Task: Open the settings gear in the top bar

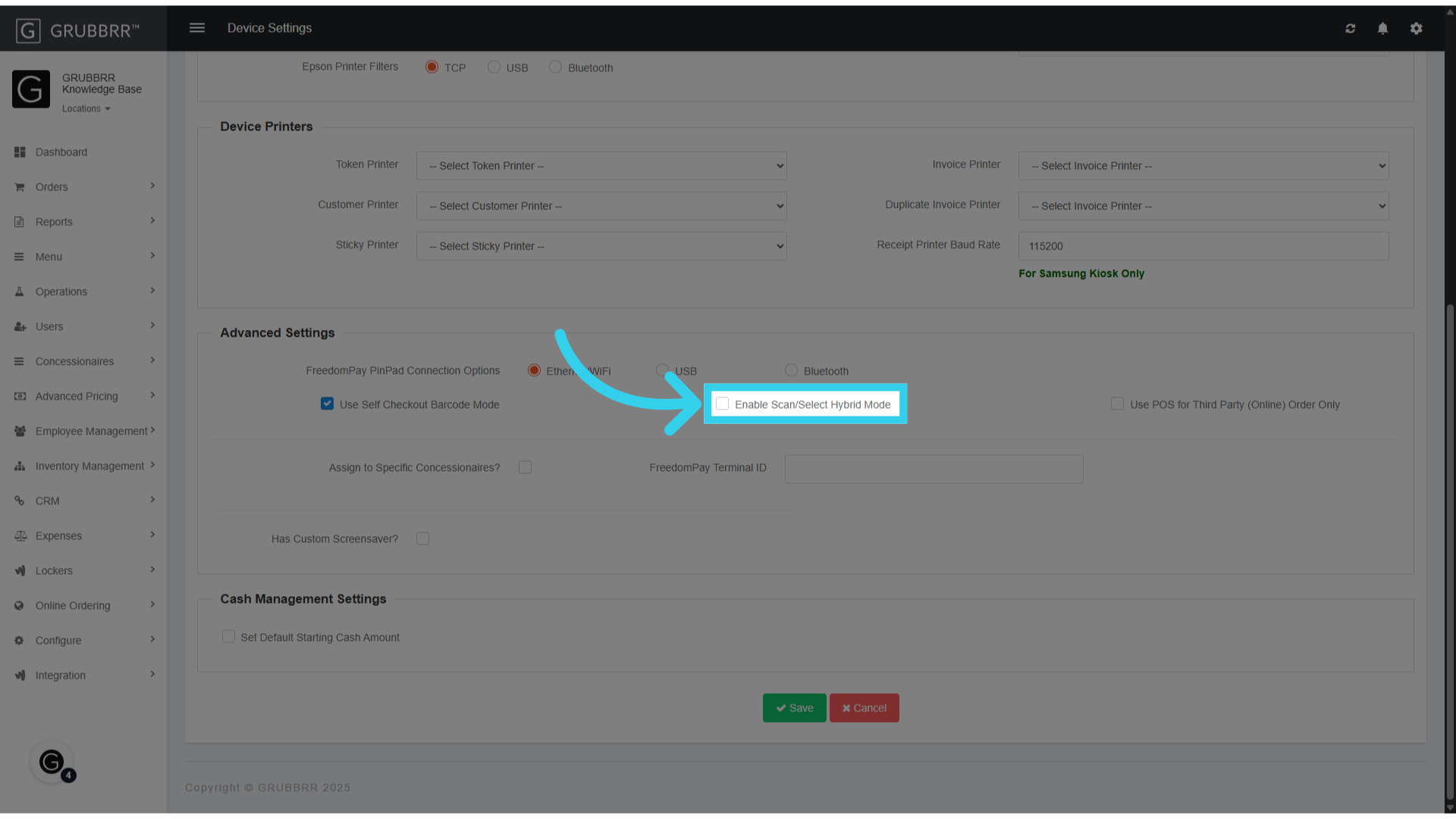Action: 1416,29
